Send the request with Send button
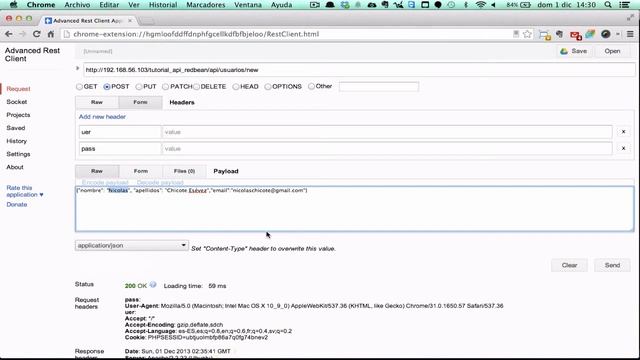 pyautogui.click(x=612, y=265)
